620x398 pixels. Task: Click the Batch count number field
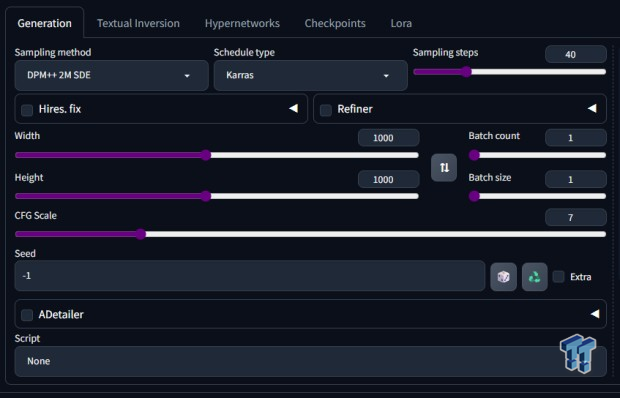tap(576, 138)
